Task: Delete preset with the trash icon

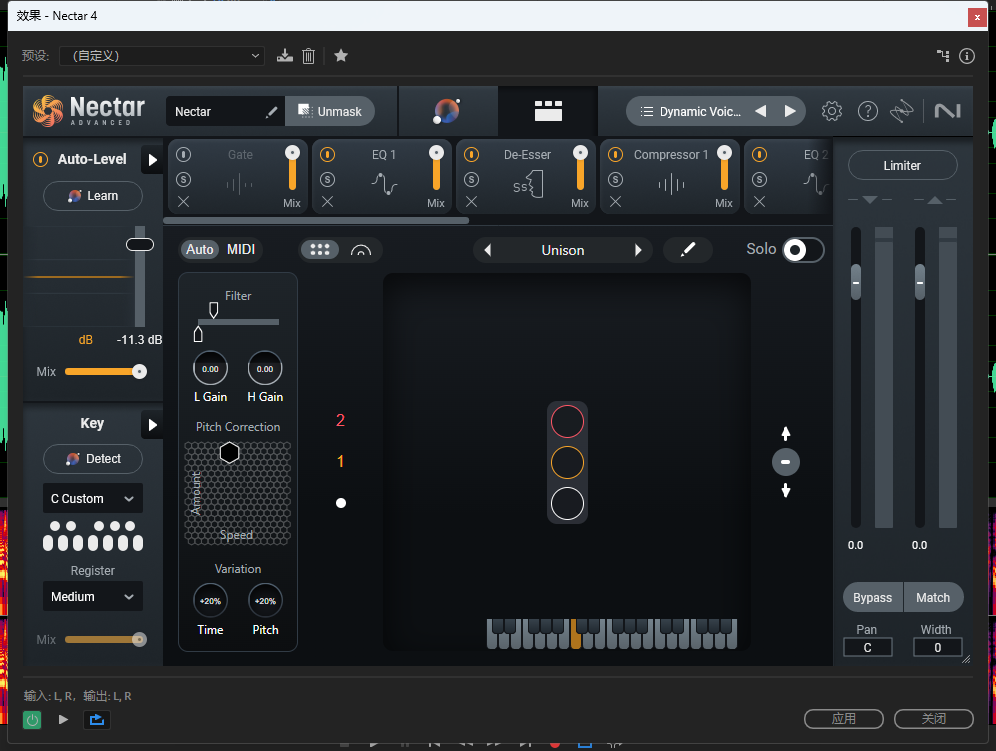Action: (x=308, y=56)
